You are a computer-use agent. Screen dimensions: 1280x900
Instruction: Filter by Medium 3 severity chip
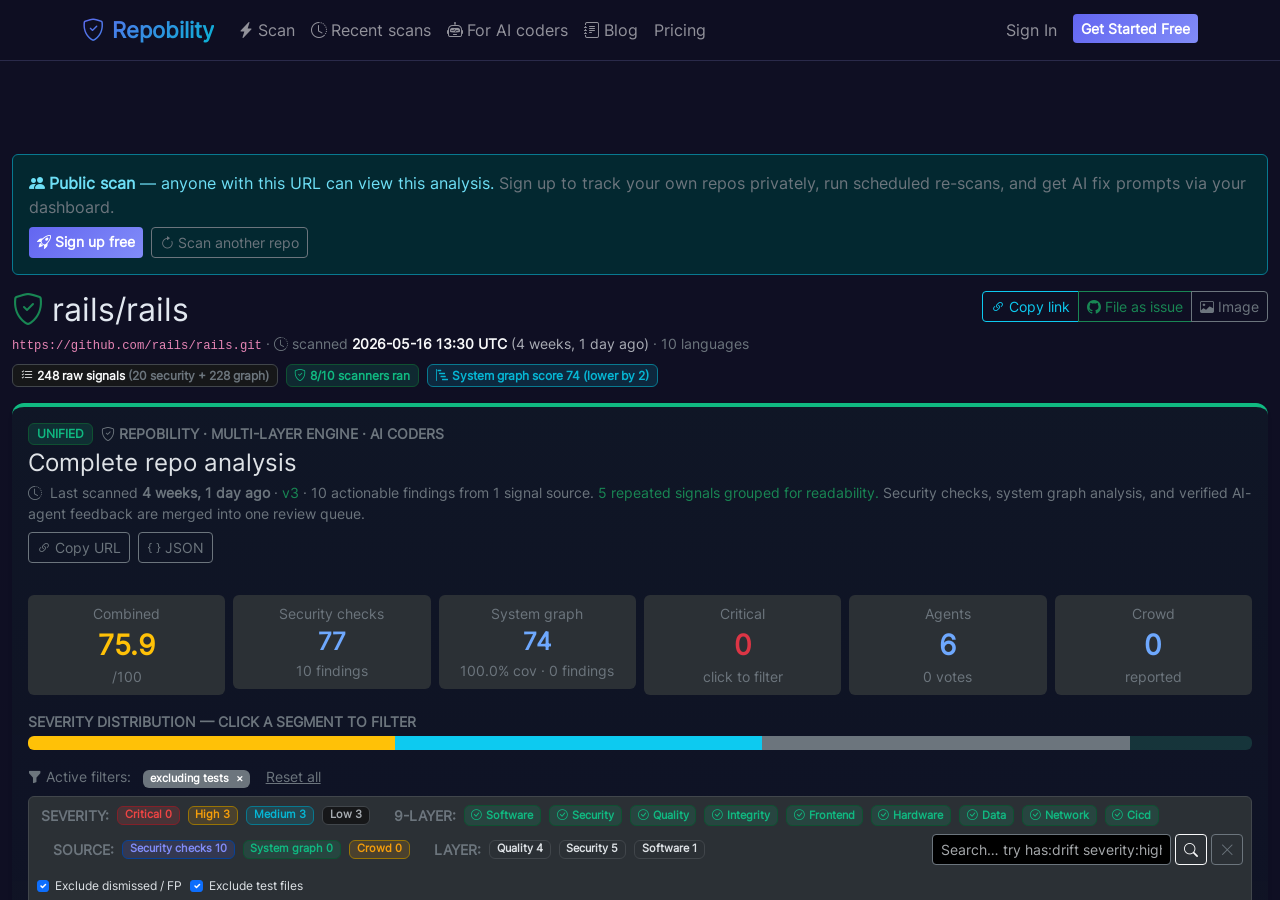(280, 815)
